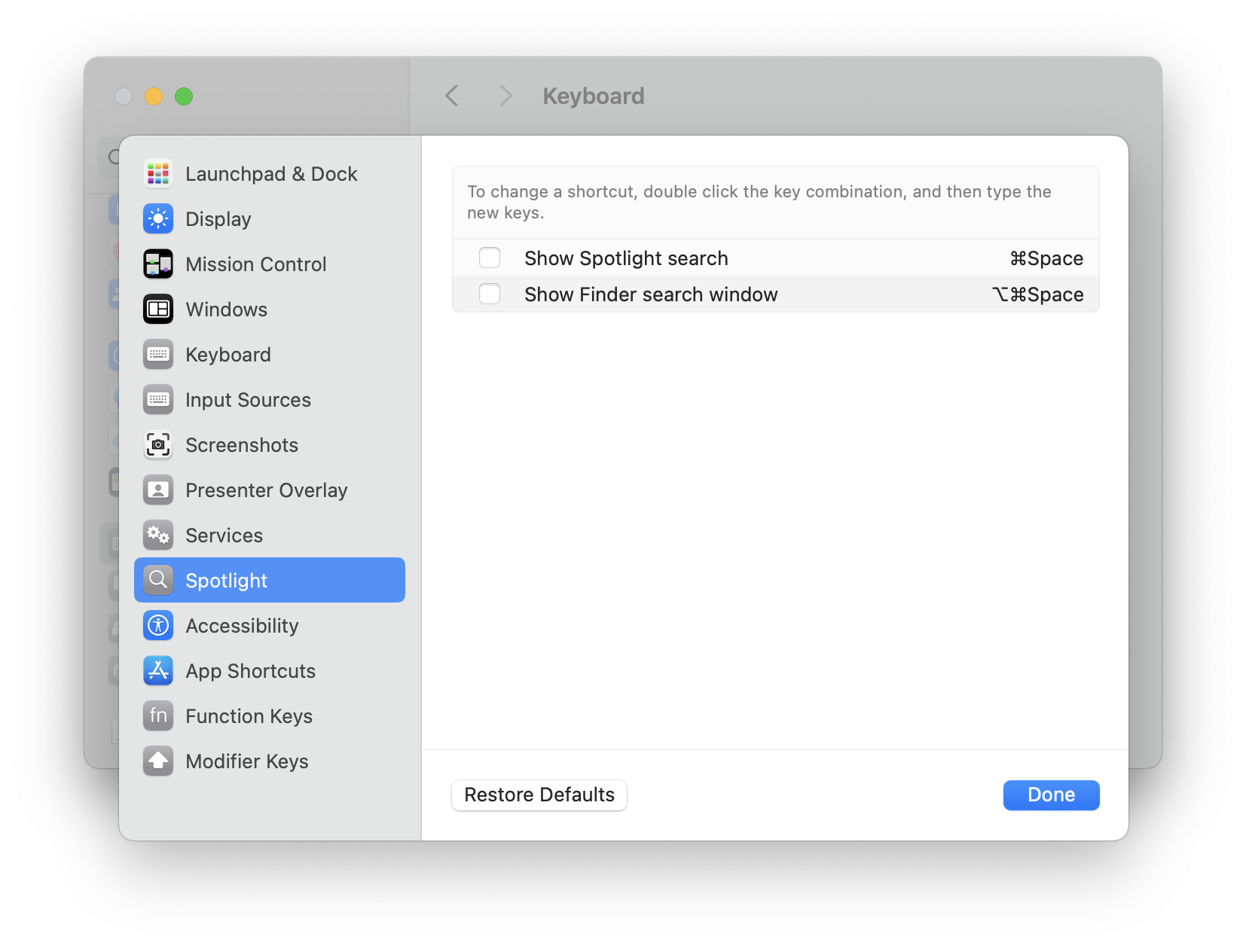Viewport: 1246px width, 952px height.
Task: Open Modifier Keys settings
Action: 270,761
